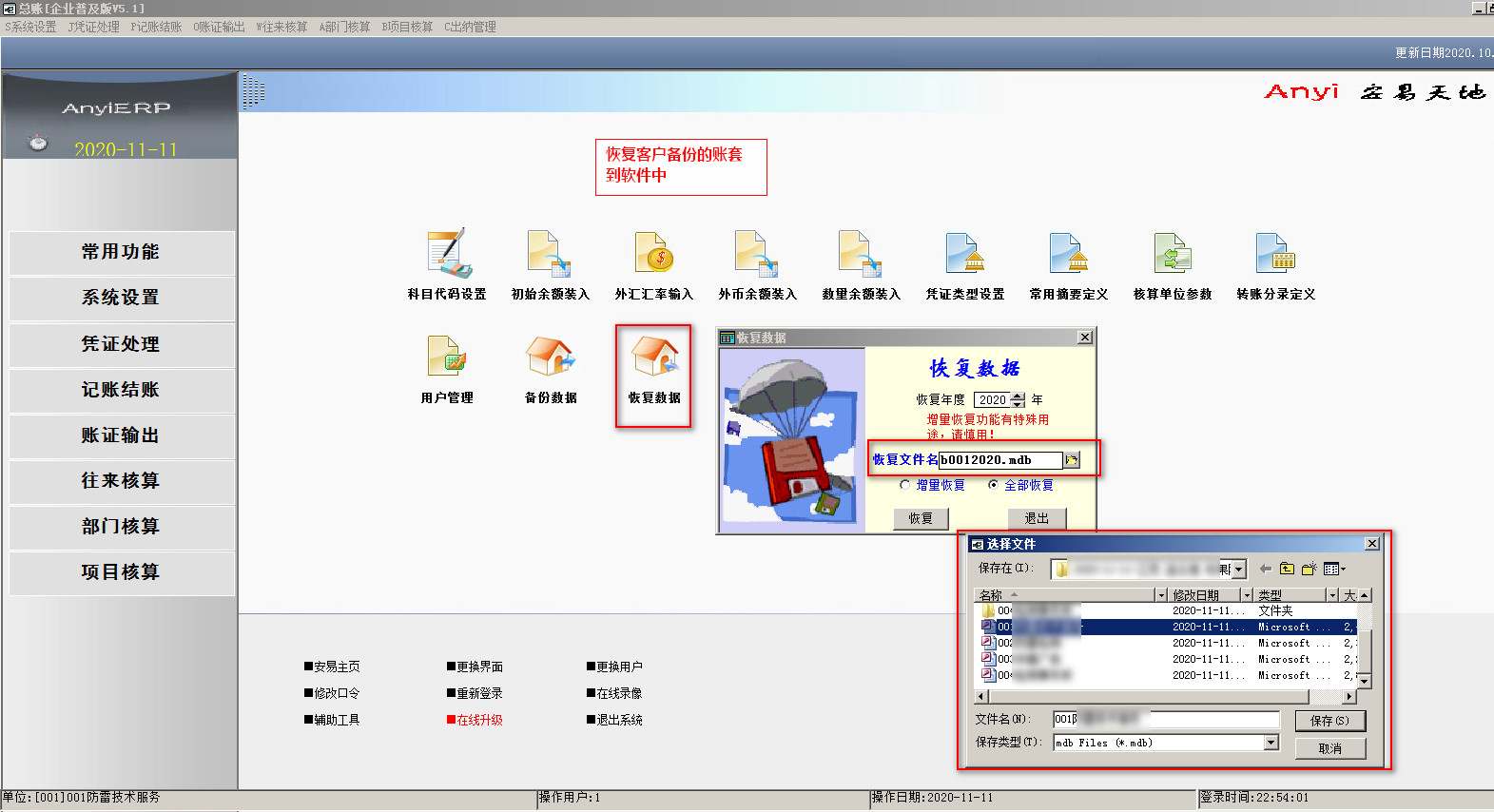Expand the 保存在 folder location dropdown
The width and height of the screenshot is (1494, 812).
1238,570
